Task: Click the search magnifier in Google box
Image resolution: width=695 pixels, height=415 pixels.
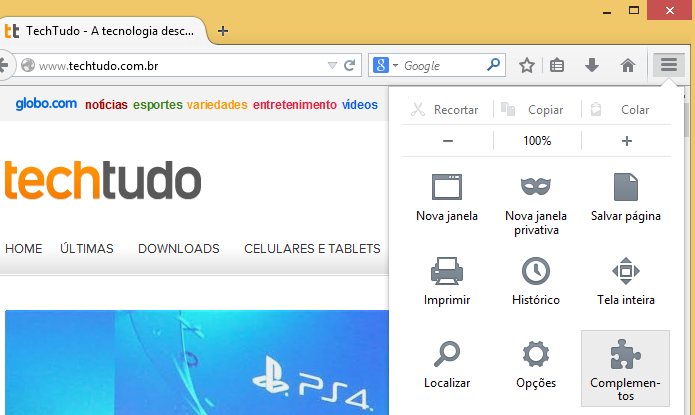Action: (493, 65)
